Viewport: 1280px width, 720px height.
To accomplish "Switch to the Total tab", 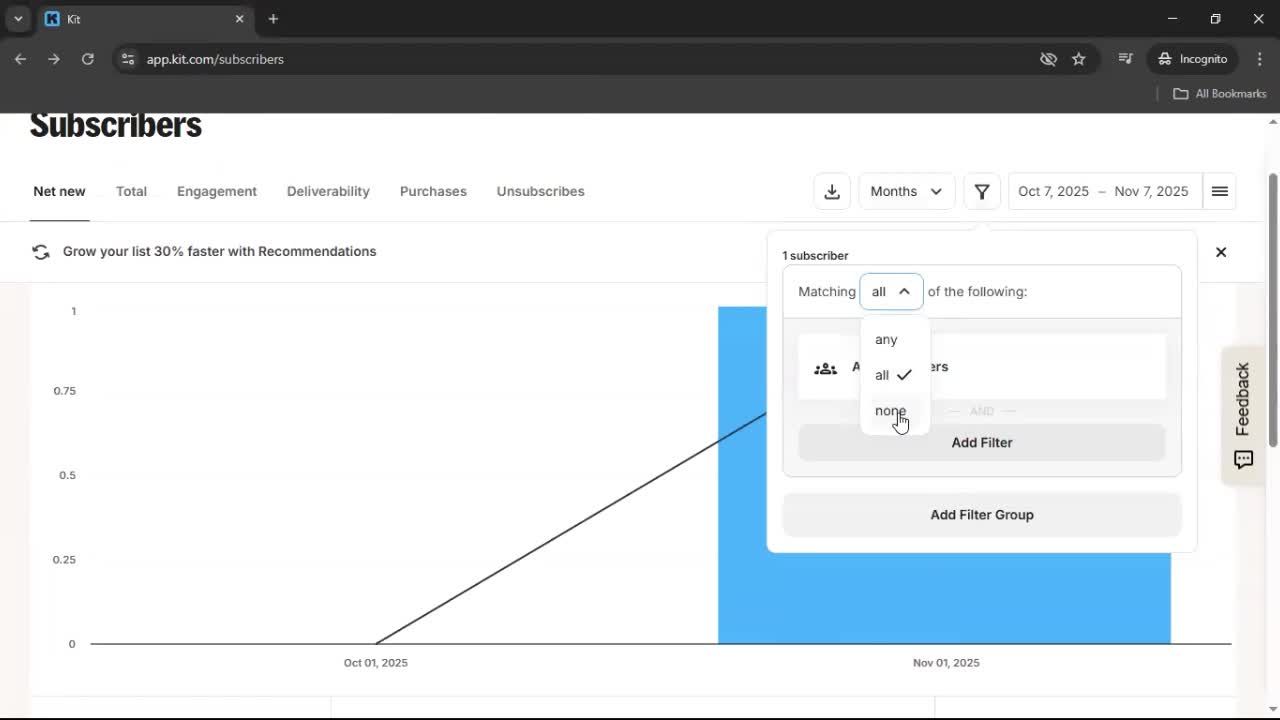I will 131,191.
